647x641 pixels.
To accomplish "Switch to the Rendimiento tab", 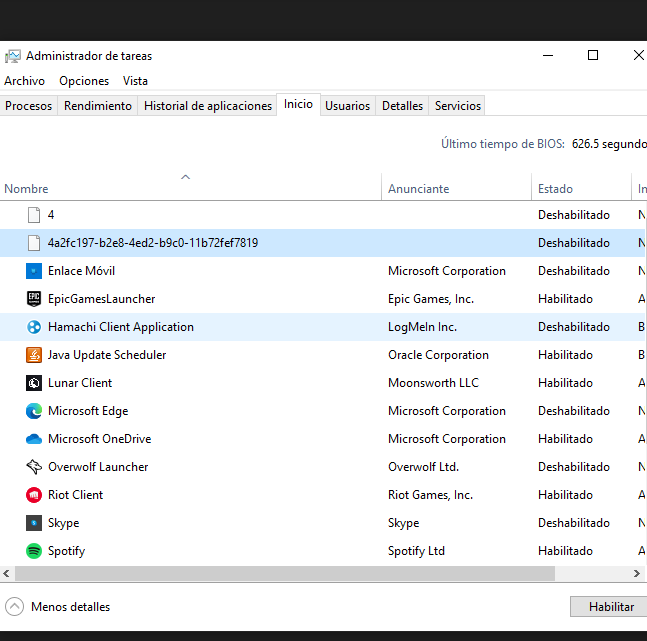I will click(x=98, y=106).
